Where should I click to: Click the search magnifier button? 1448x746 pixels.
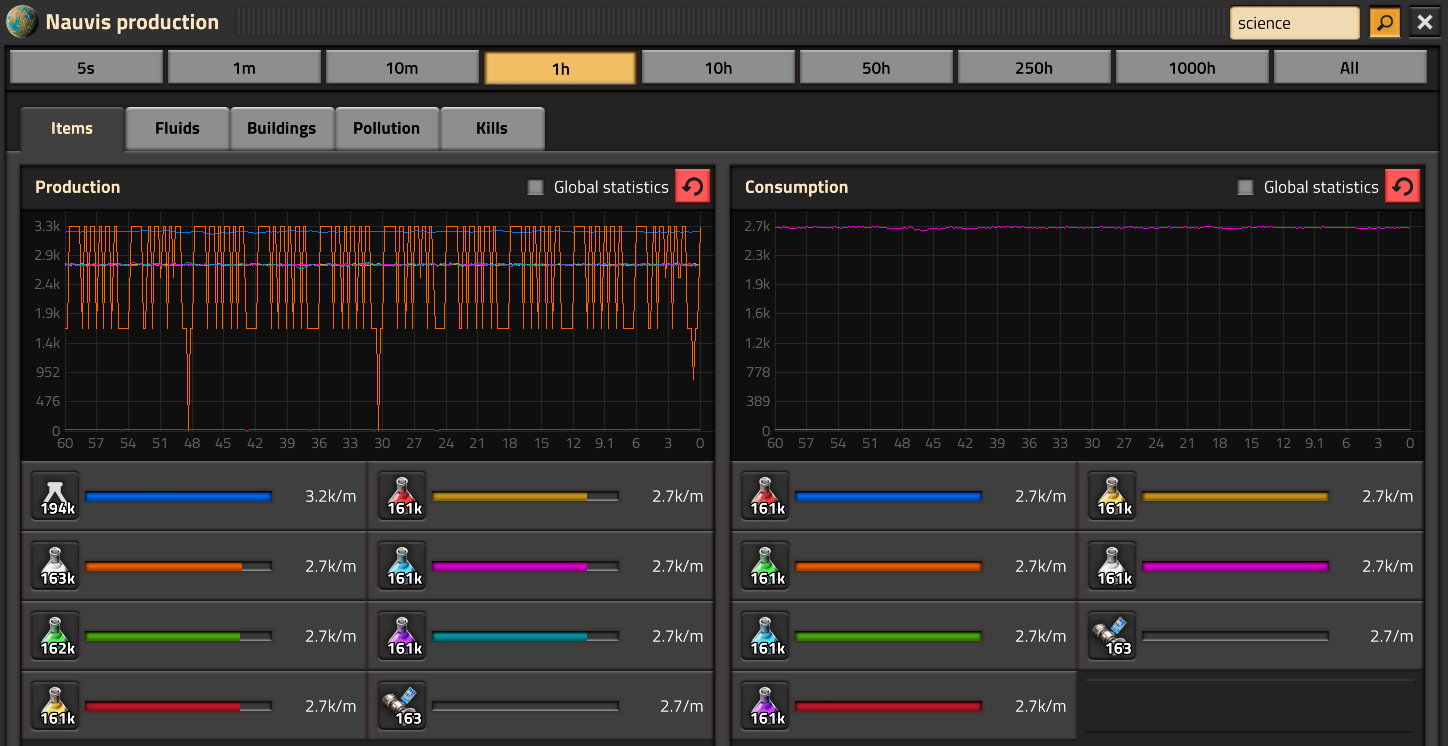pyautogui.click(x=1385, y=22)
